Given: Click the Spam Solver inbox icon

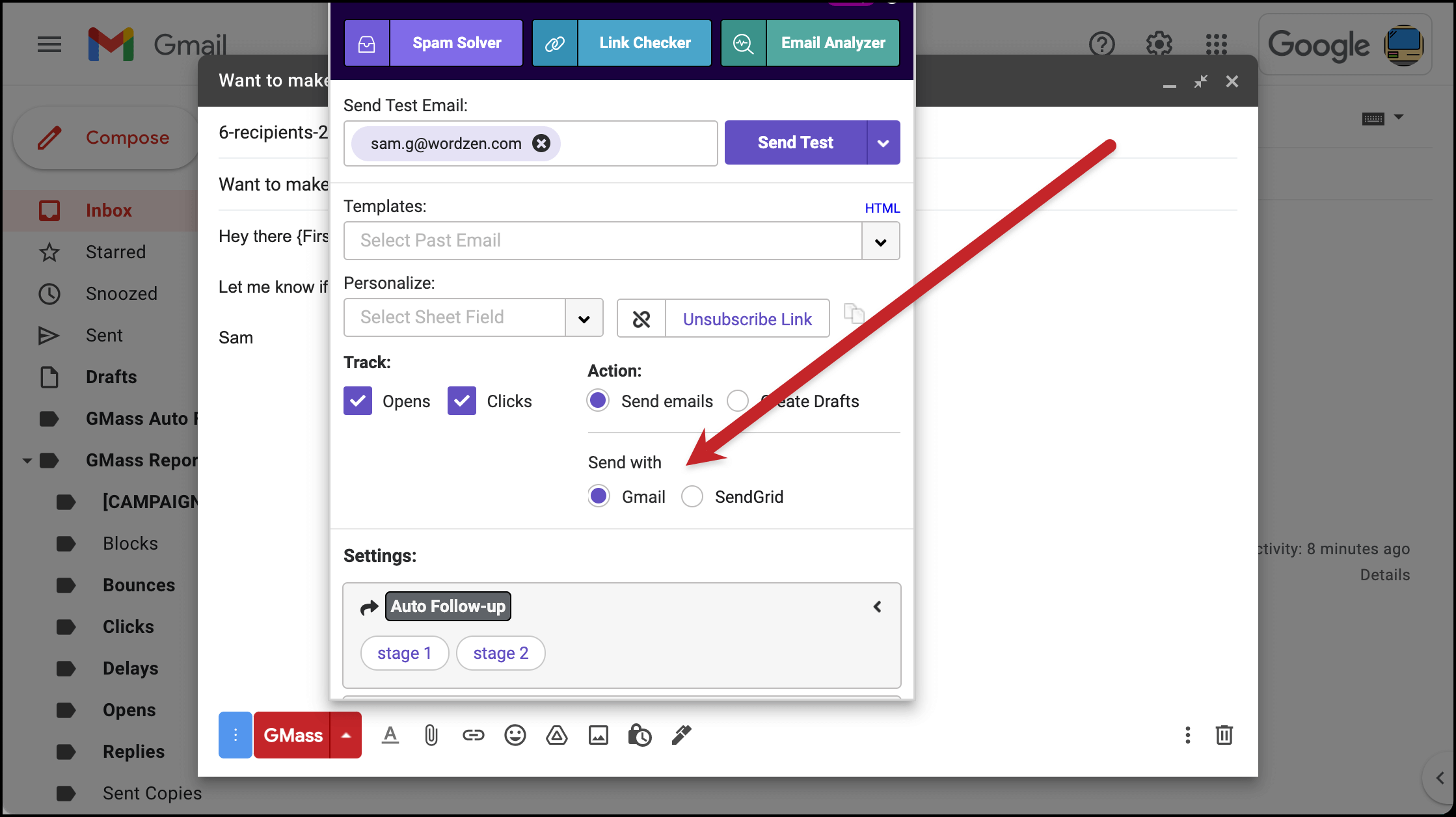Looking at the screenshot, I should tap(367, 43).
